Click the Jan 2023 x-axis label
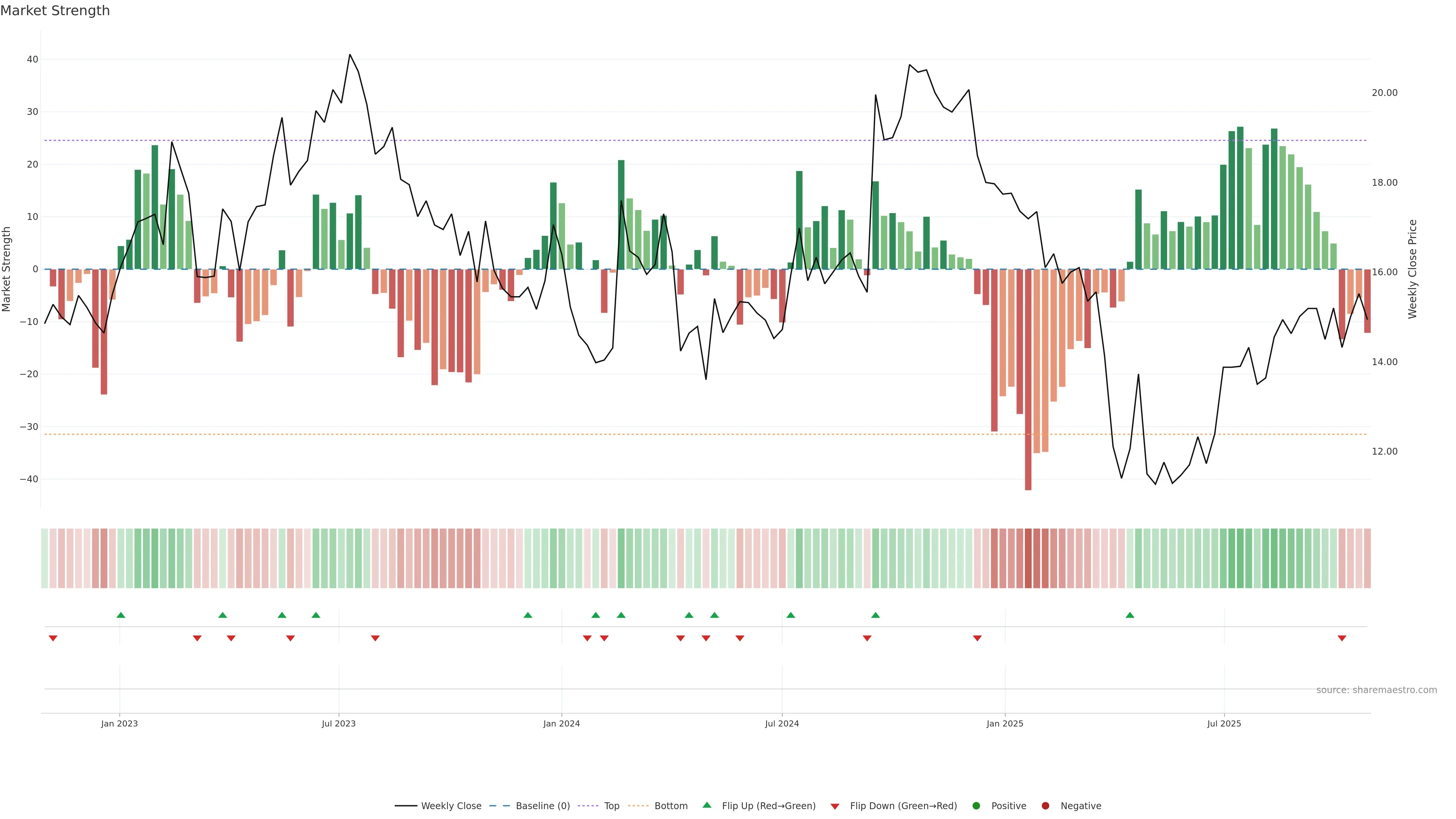1456x819 pixels. coord(119,723)
